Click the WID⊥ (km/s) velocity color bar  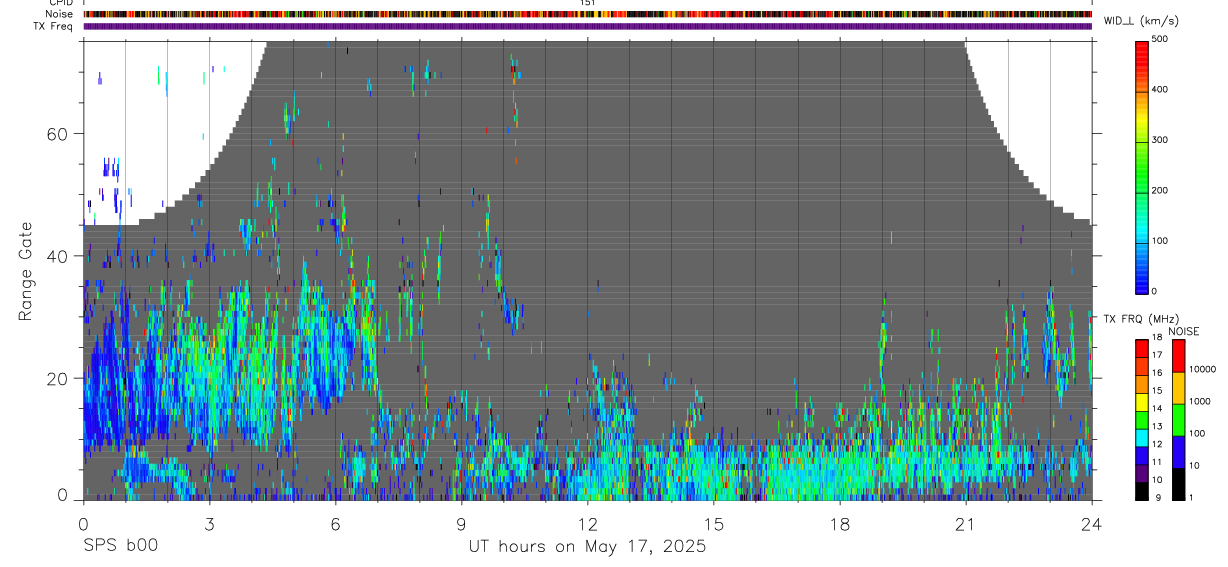[x=1143, y=165]
